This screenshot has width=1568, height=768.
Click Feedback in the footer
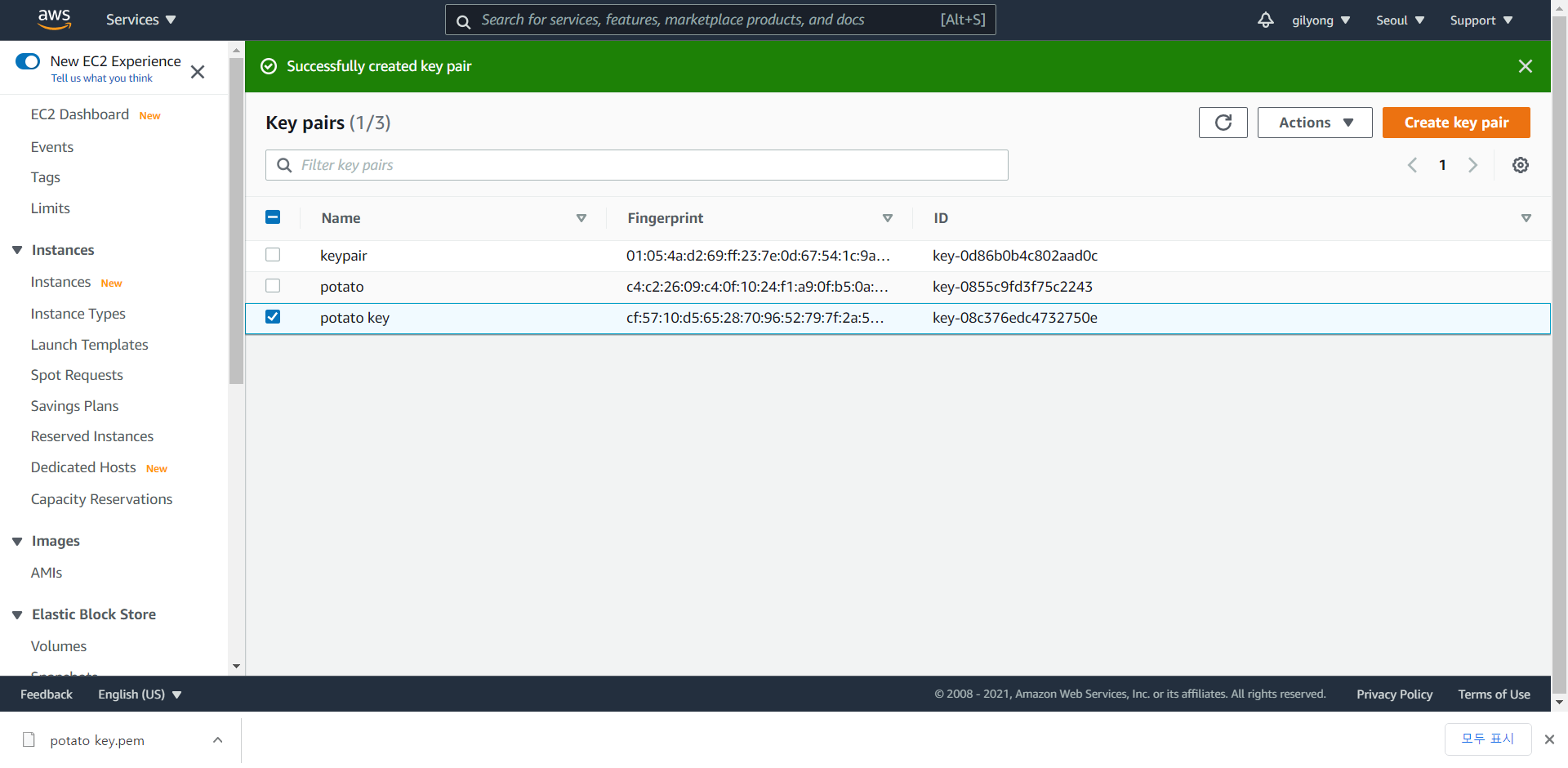pyautogui.click(x=47, y=694)
